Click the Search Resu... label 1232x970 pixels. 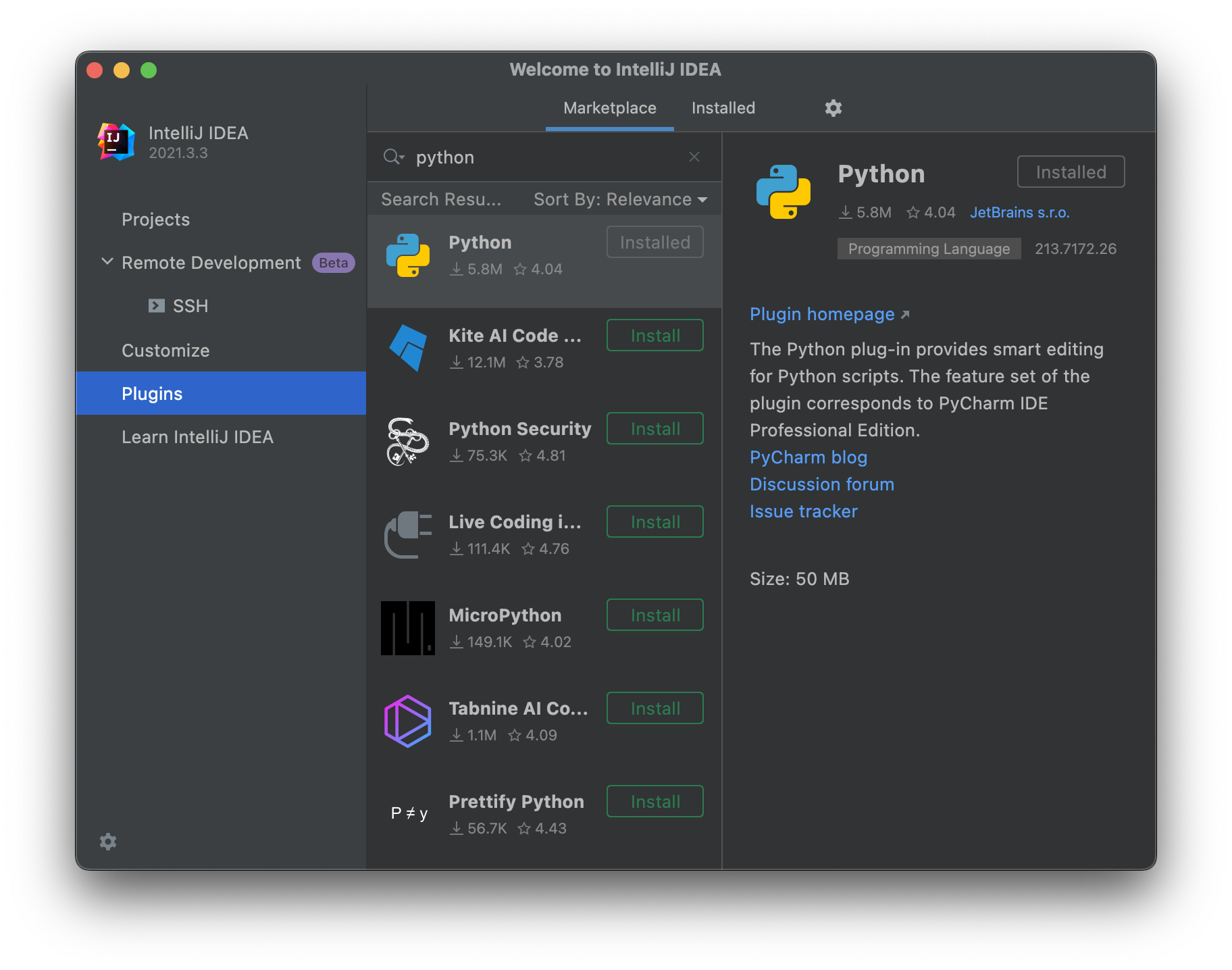(x=441, y=199)
